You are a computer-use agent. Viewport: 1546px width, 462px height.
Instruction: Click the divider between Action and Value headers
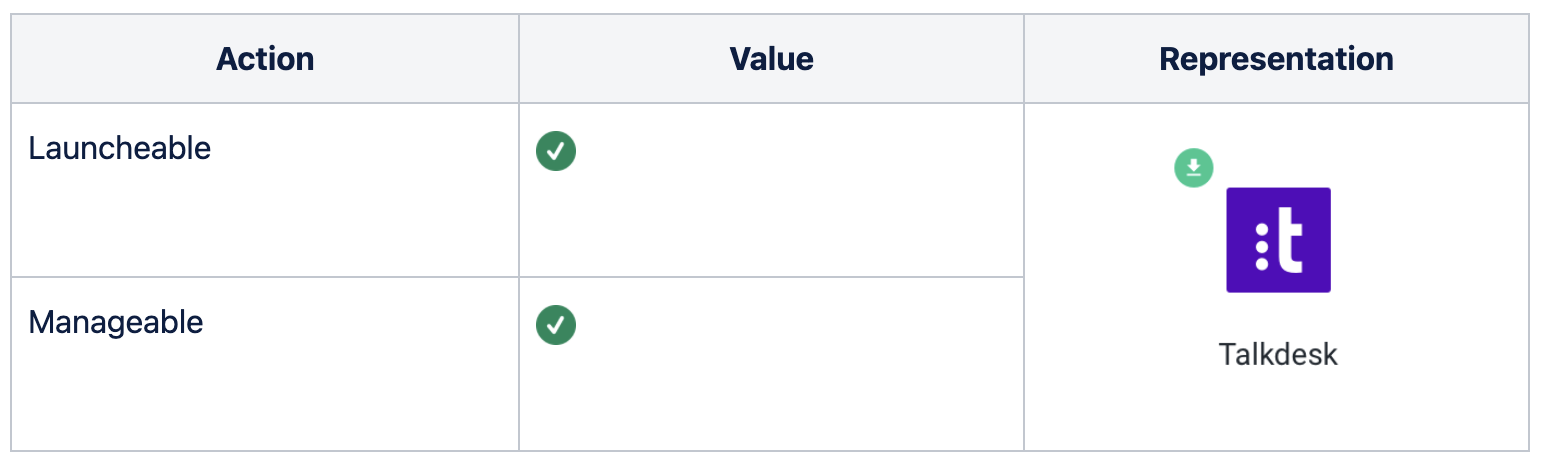(519, 59)
